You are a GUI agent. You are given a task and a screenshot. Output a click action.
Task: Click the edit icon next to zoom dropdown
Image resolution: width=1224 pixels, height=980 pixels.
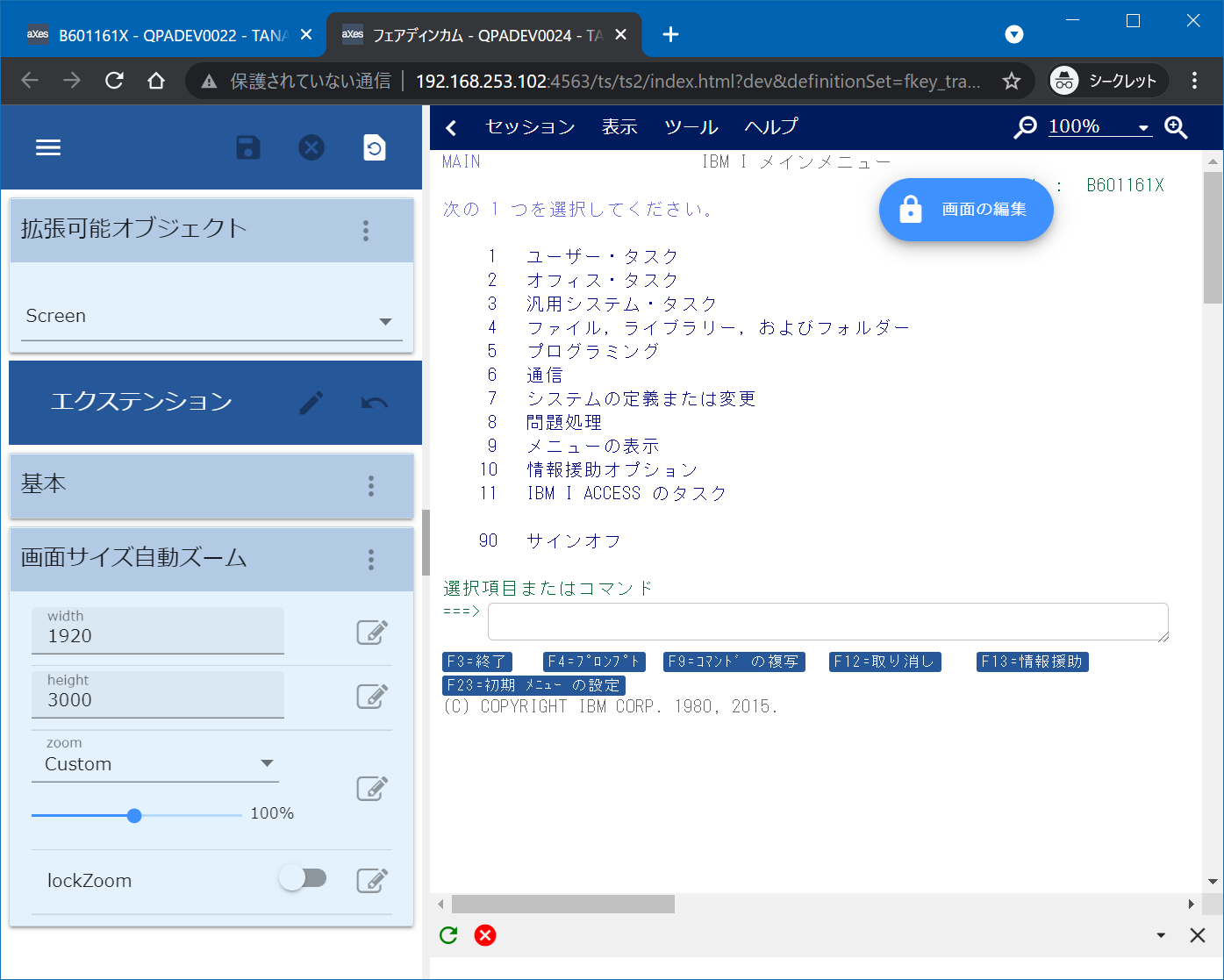(x=372, y=788)
